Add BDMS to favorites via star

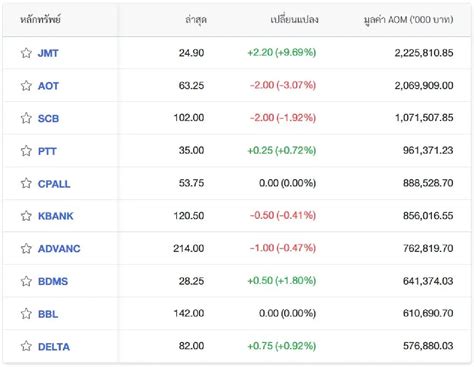26,281
